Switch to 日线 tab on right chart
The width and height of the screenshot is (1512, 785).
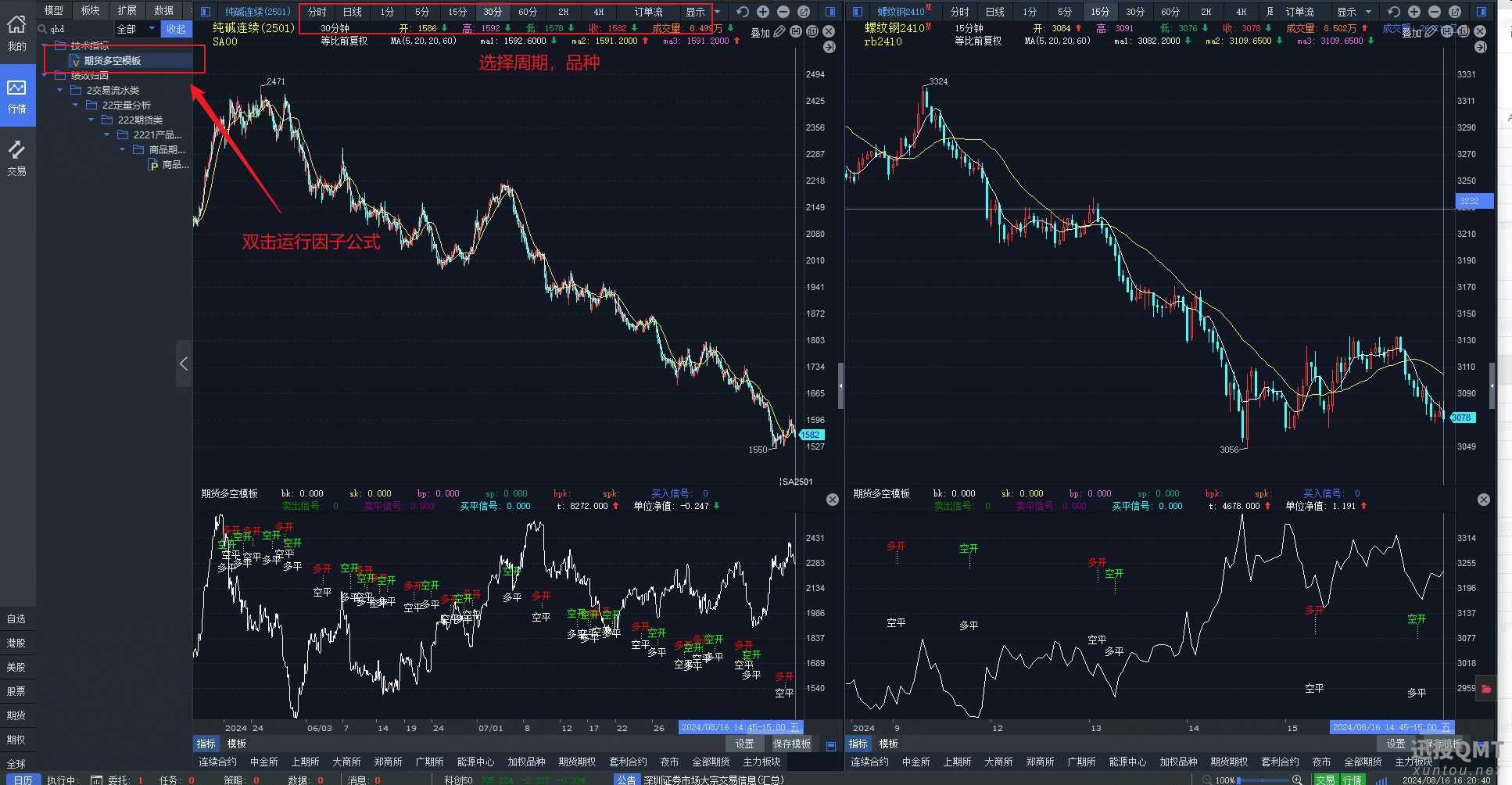(995, 12)
